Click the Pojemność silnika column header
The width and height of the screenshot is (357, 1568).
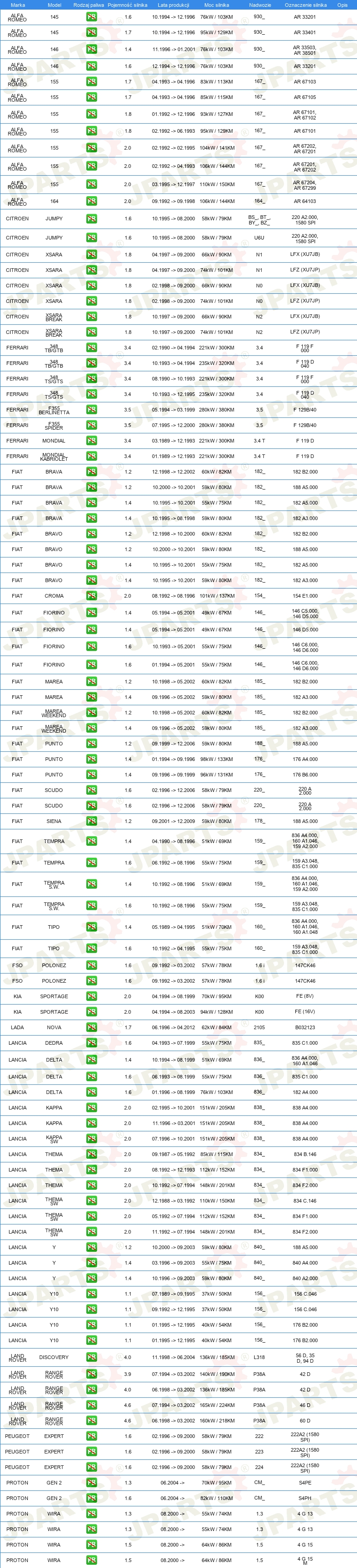(x=127, y=5)
